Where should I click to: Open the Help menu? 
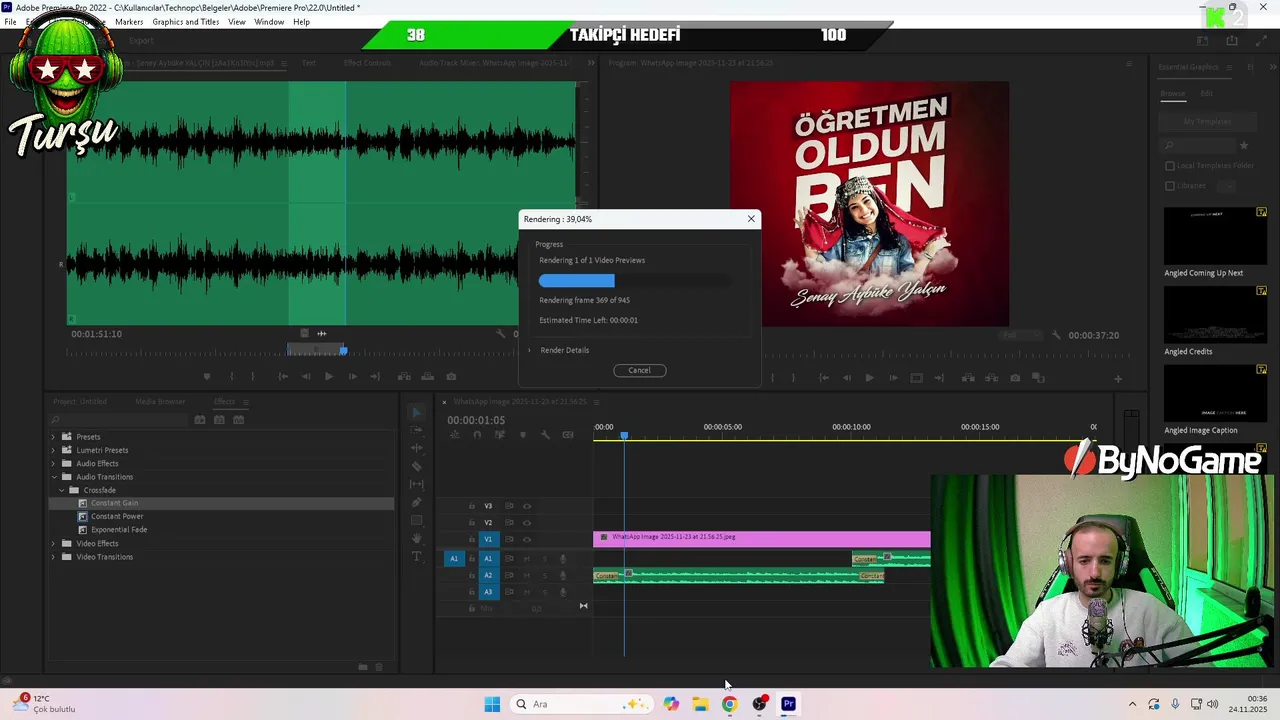pyautogui.click(x=301, y=22)
